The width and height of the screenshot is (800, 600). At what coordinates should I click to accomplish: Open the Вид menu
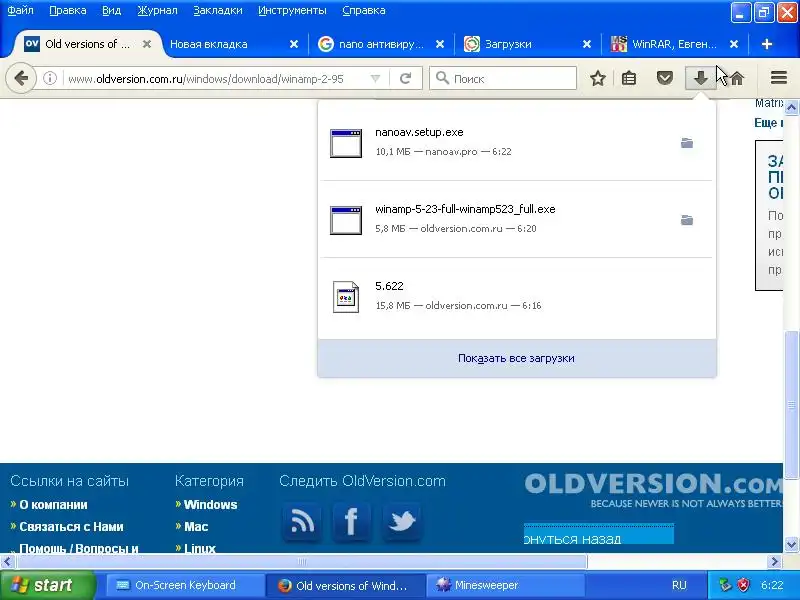click(111, 10)
